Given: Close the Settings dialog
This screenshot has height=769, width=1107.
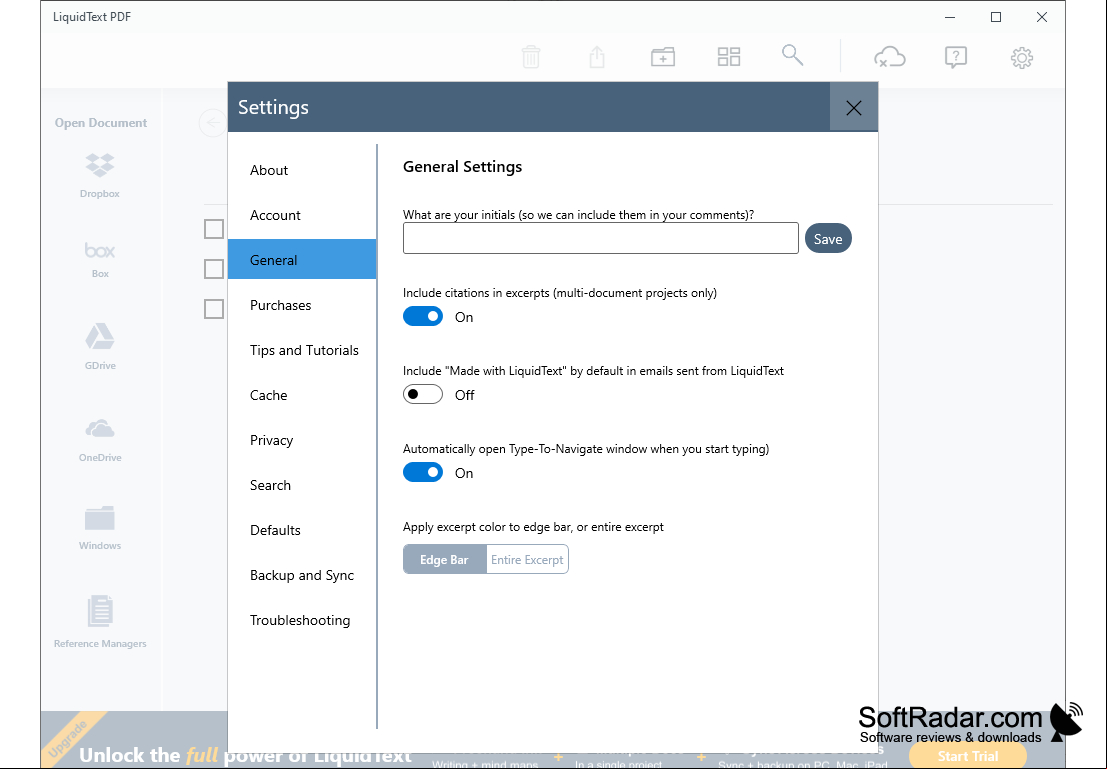Looking at the screenshot, I should click(x=854, y=107).
